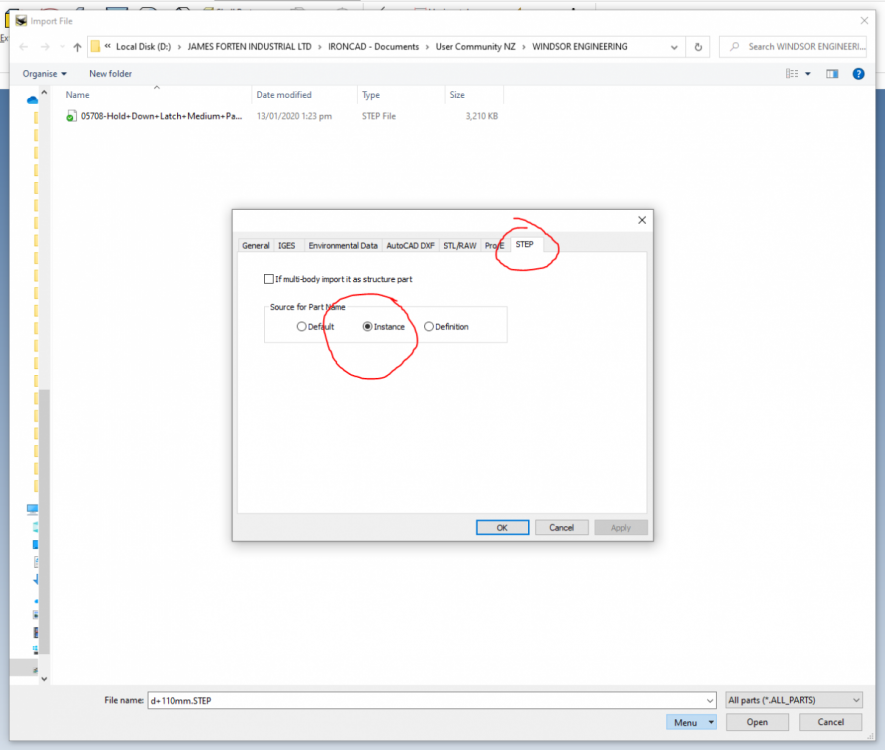Select the STEP tab
This screenshot has width=885, height=750.
pos(524,244)
